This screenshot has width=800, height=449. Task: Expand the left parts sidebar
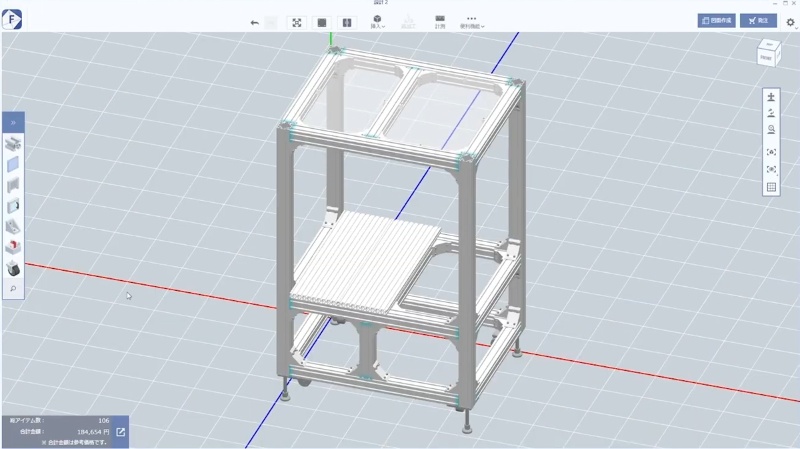[x=14, y=122]
